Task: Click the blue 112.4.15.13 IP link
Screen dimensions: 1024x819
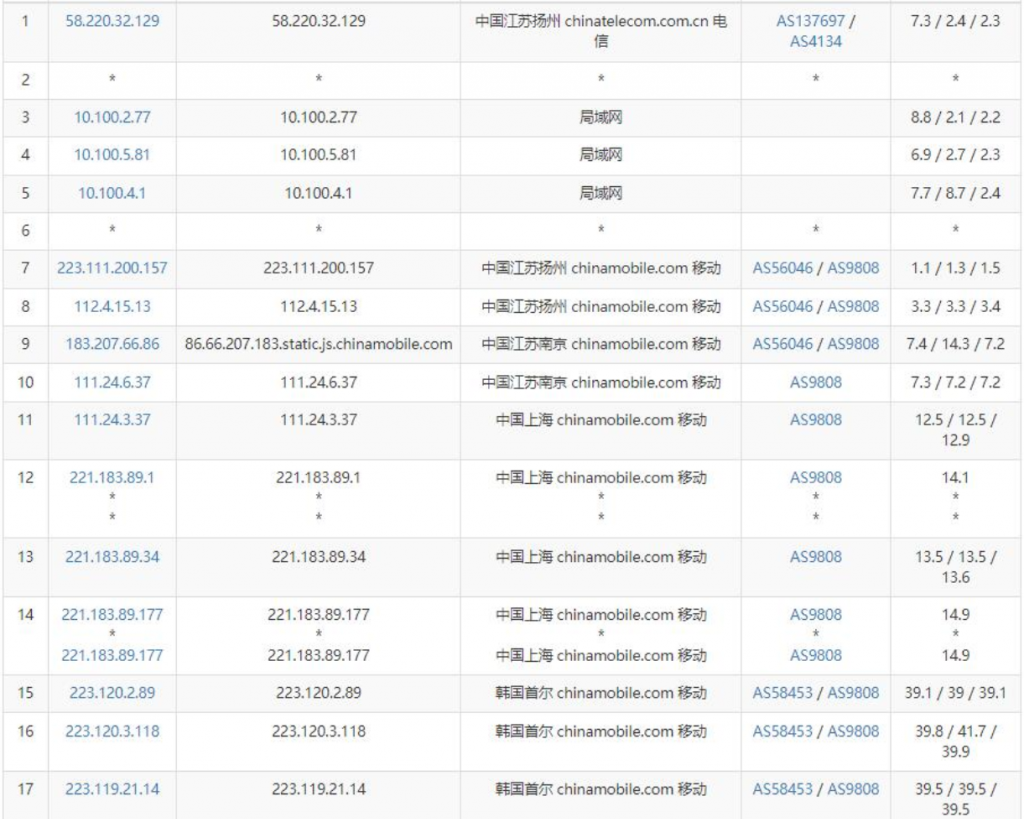Action: click(112, 306)
